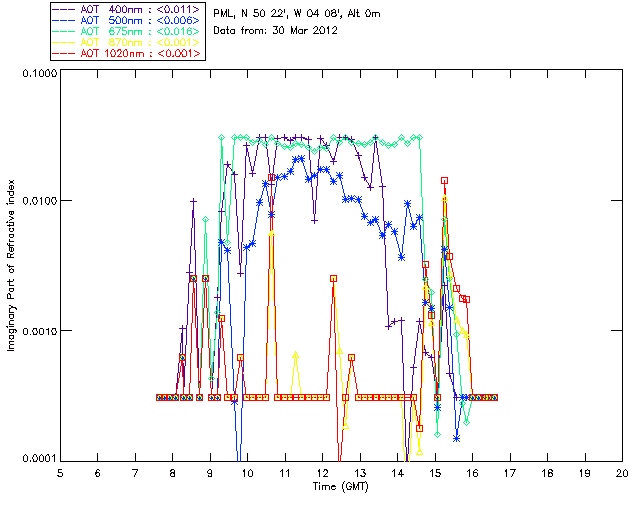The height and width of the screenshot is (512, 640).
Task: Click the 'AOT 1020nm : <0.001>' legend entry
Action: click(x=128, y=53)
